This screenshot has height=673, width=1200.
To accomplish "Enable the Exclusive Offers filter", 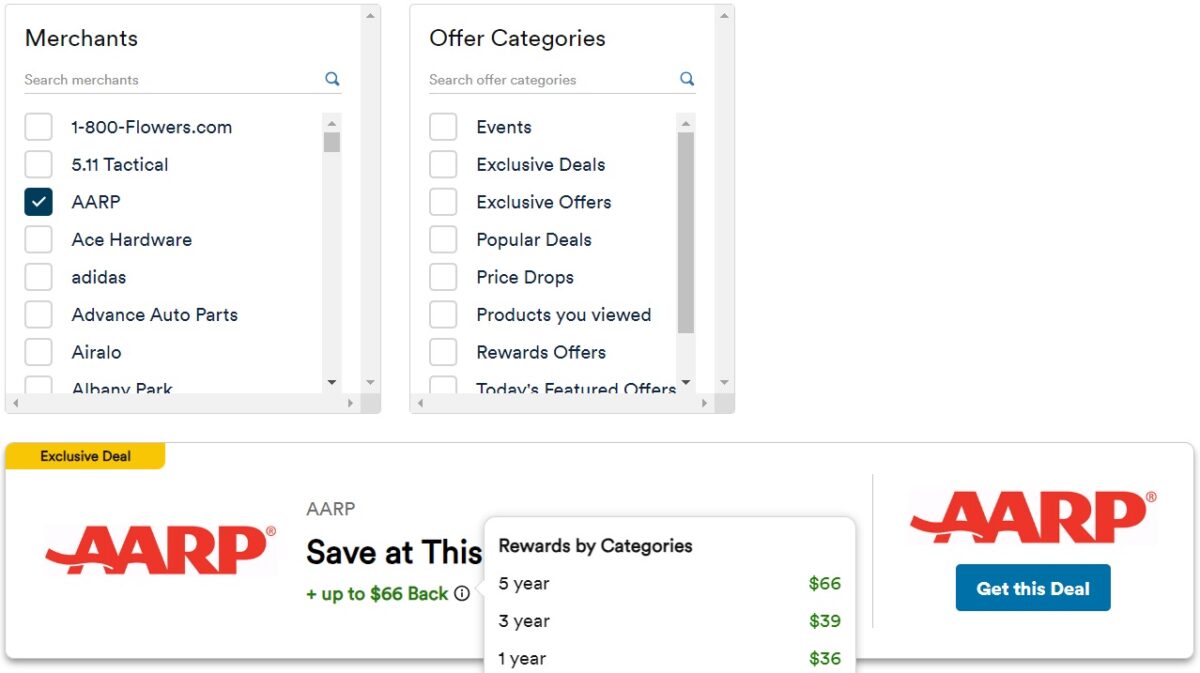I will tap(443, 201).
